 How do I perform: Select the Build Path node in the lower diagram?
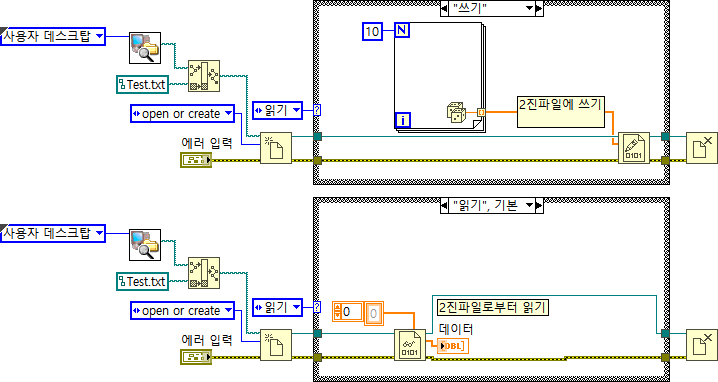point(204,273)
